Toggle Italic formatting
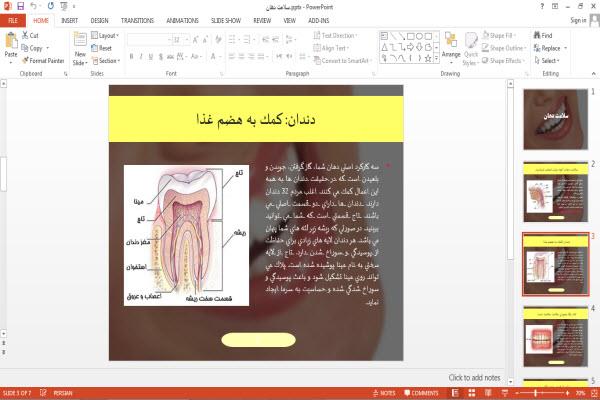The width and height of the screenshot is (600, 400). pyautogui.click(x=141, y=57)
